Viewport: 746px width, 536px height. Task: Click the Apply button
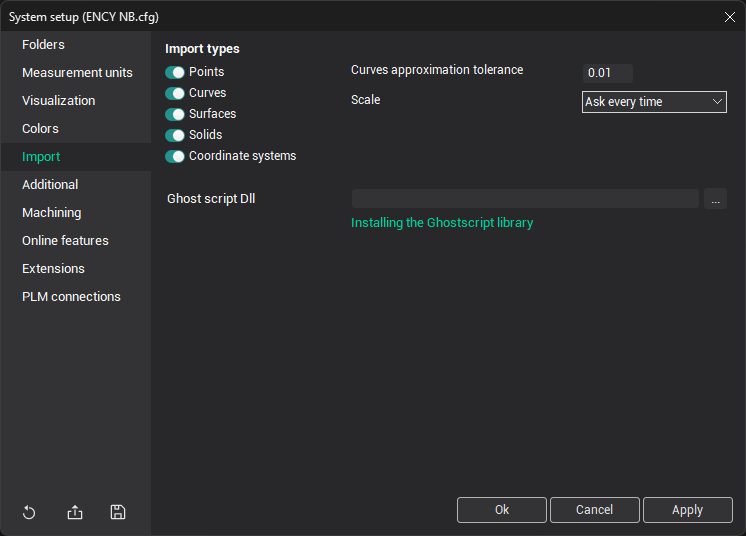[x=687, y=510]
